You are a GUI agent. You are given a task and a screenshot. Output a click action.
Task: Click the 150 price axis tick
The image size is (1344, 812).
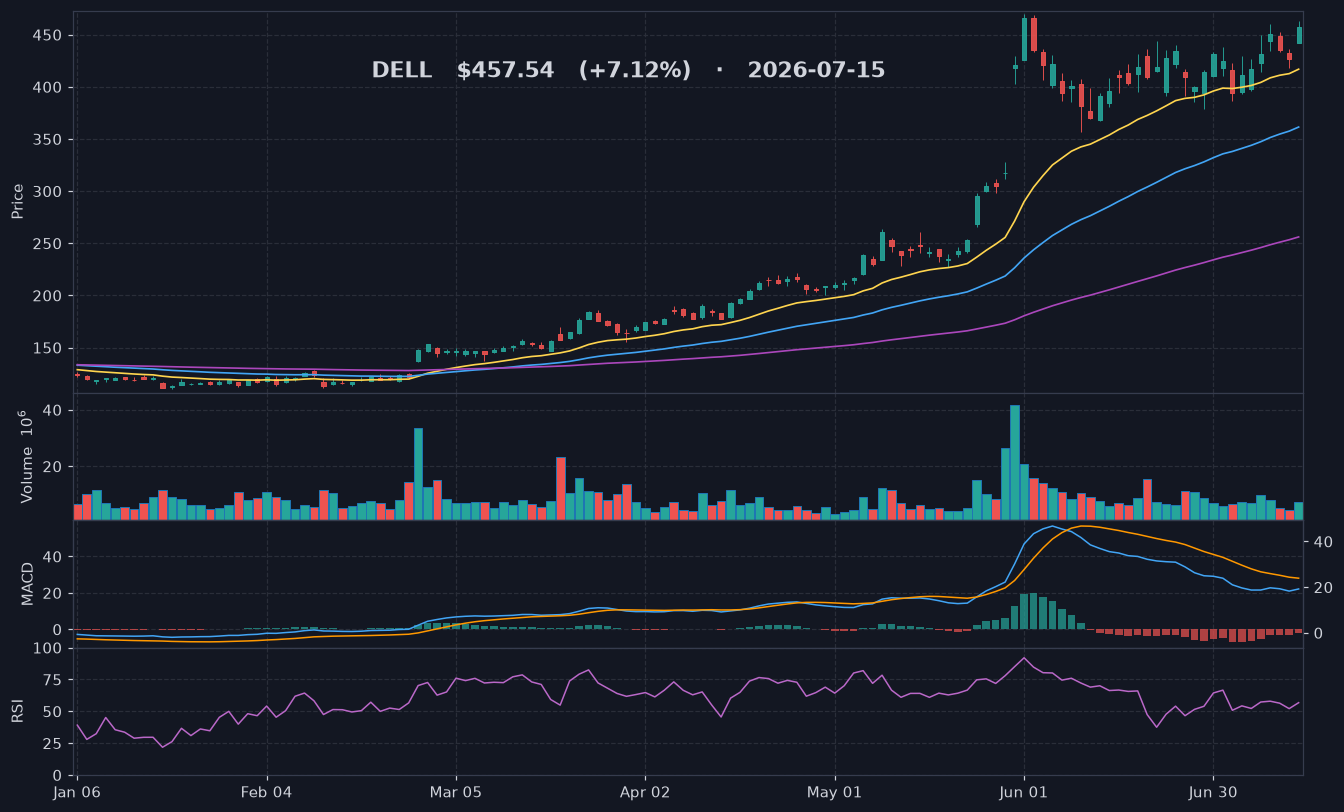pyautogui.click(x=48, y=348)
